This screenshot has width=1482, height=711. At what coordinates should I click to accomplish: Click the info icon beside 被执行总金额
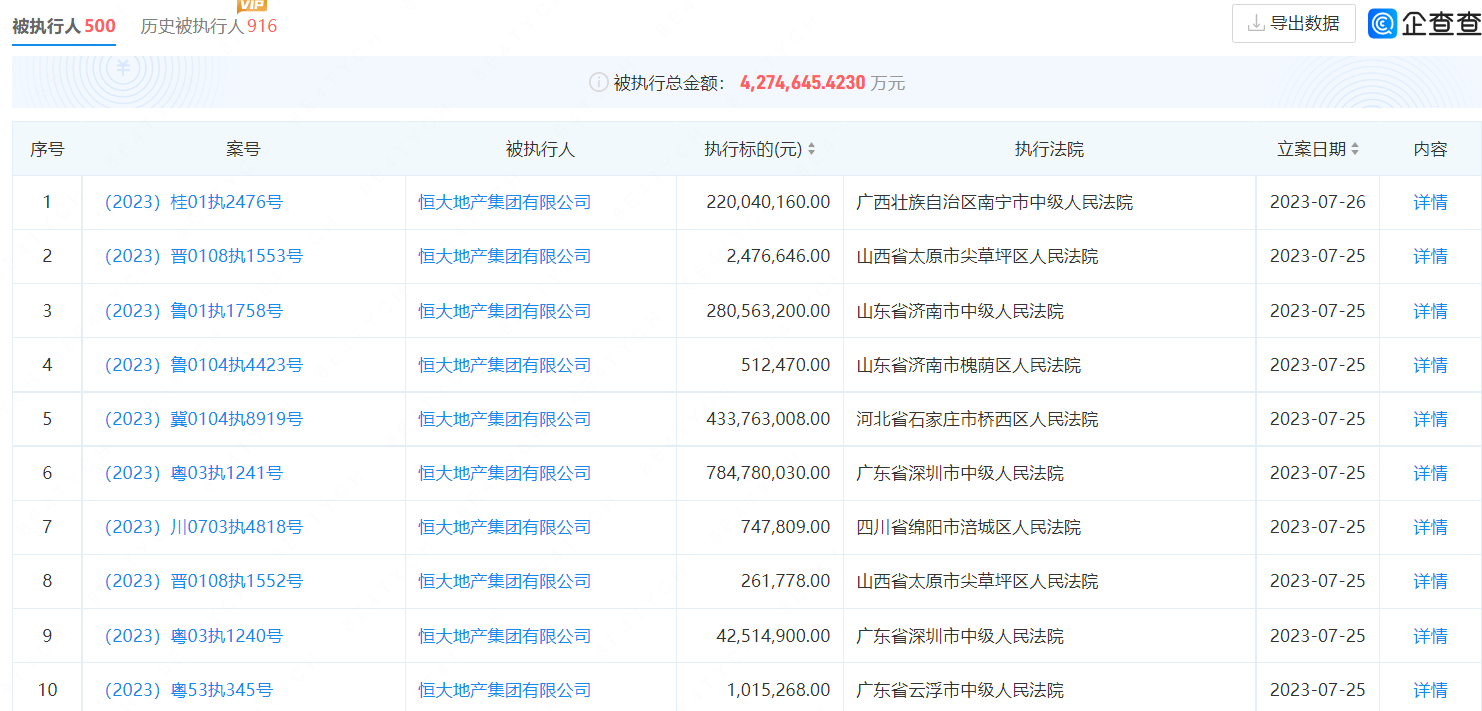coord(598,83)
